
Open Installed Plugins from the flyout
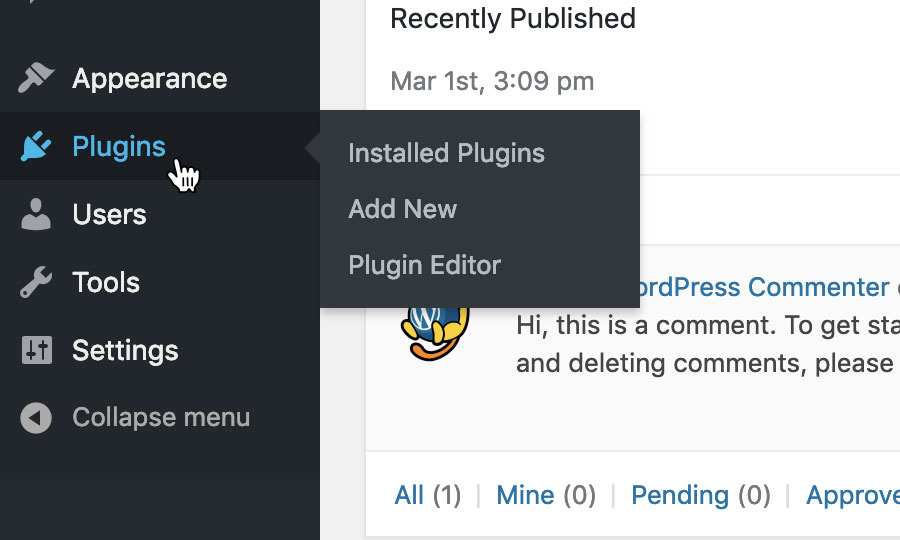pyautogui.click(x=446, y=153)
